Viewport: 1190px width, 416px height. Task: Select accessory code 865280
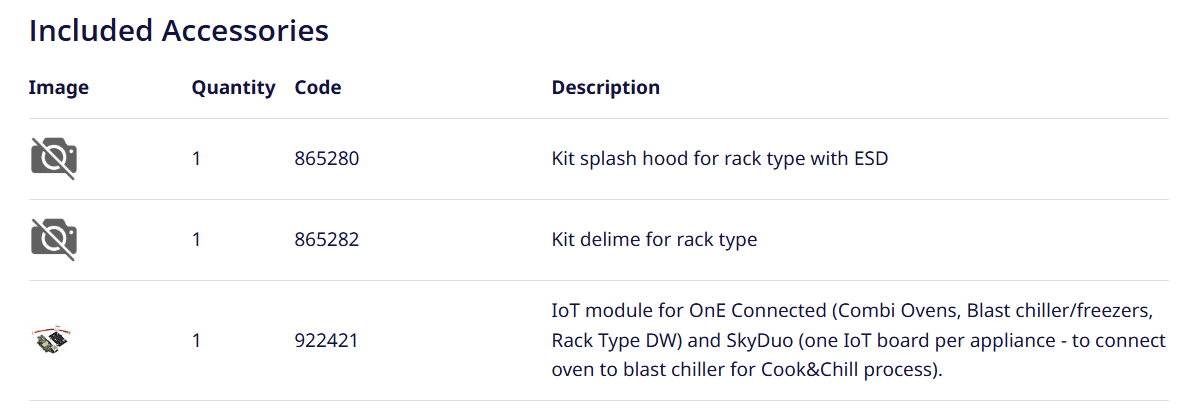(x=326, y=158)
